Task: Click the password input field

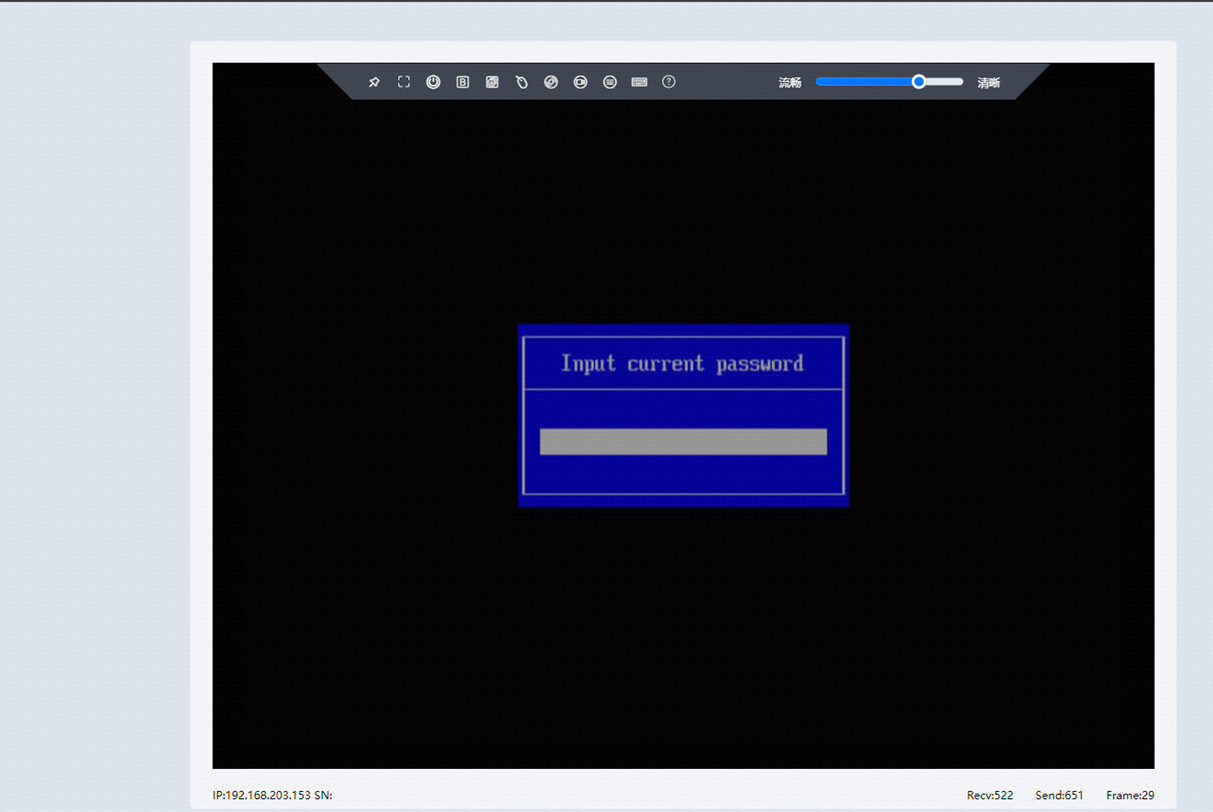Action: point(683,442)
